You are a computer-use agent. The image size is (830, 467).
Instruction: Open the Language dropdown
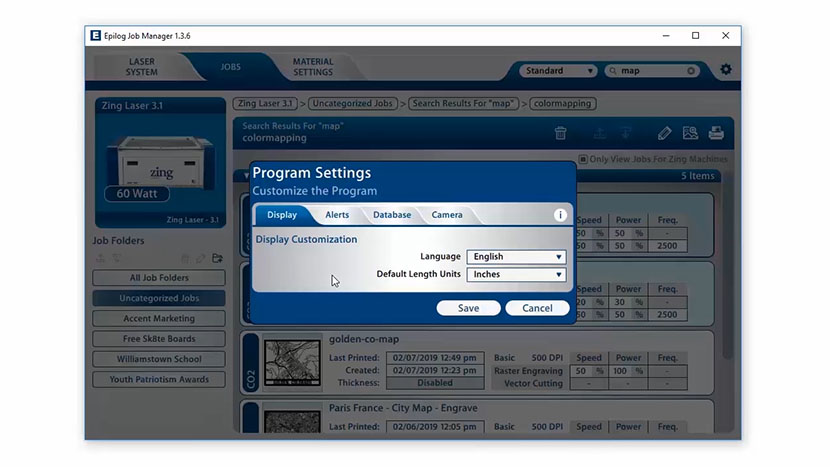(516, 257)
